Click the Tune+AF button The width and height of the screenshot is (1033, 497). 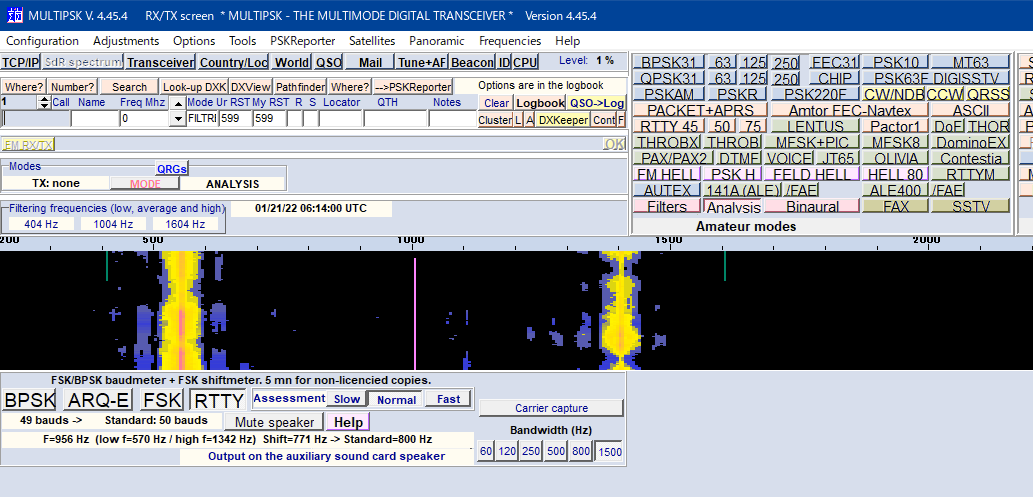click(422, 63)
